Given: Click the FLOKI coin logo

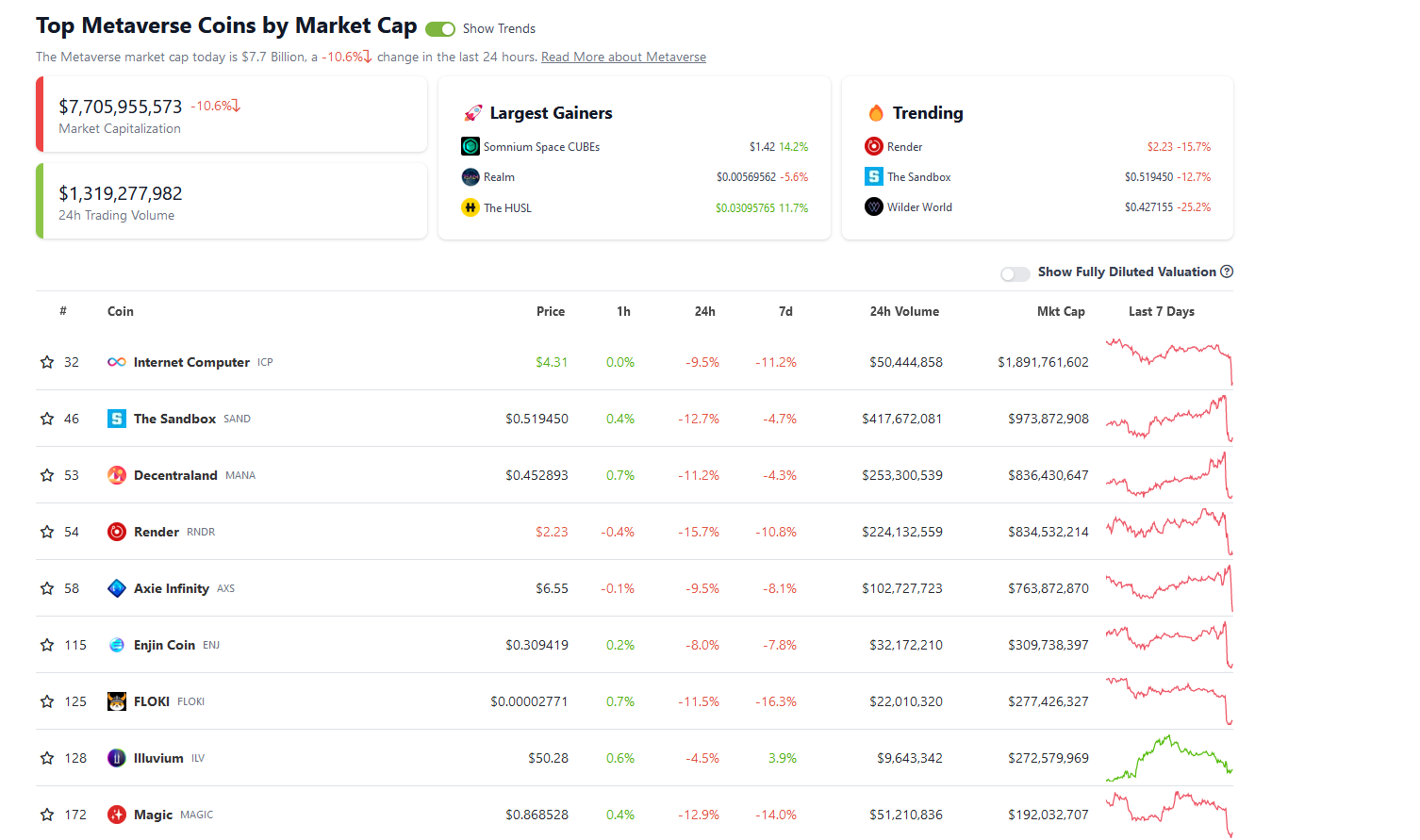Looking at the screenshot, I should coord(116,701).
